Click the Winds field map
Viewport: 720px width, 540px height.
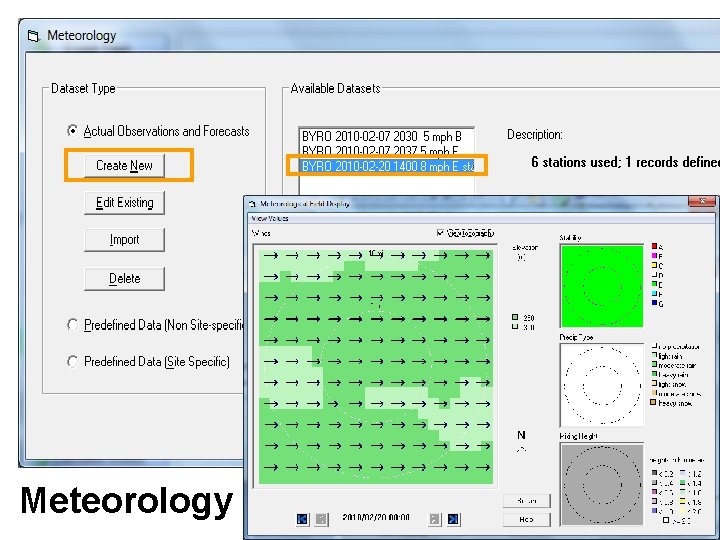376,366
